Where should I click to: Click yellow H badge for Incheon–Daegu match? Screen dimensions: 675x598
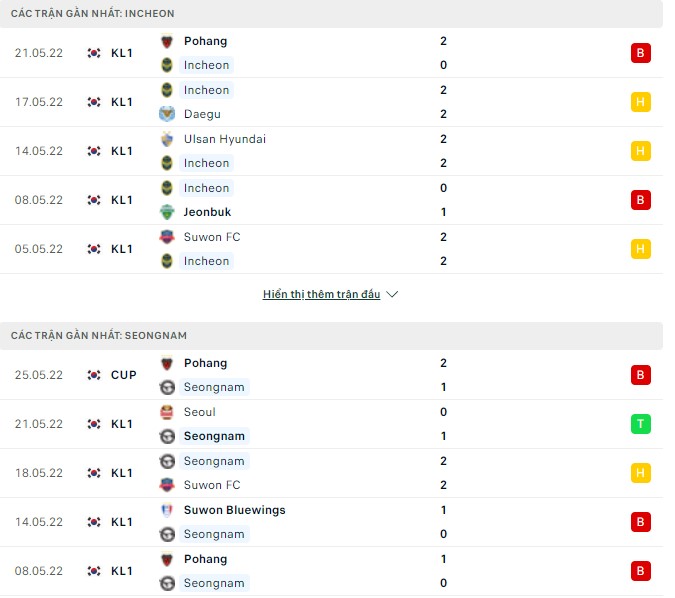tap(641, 102)
